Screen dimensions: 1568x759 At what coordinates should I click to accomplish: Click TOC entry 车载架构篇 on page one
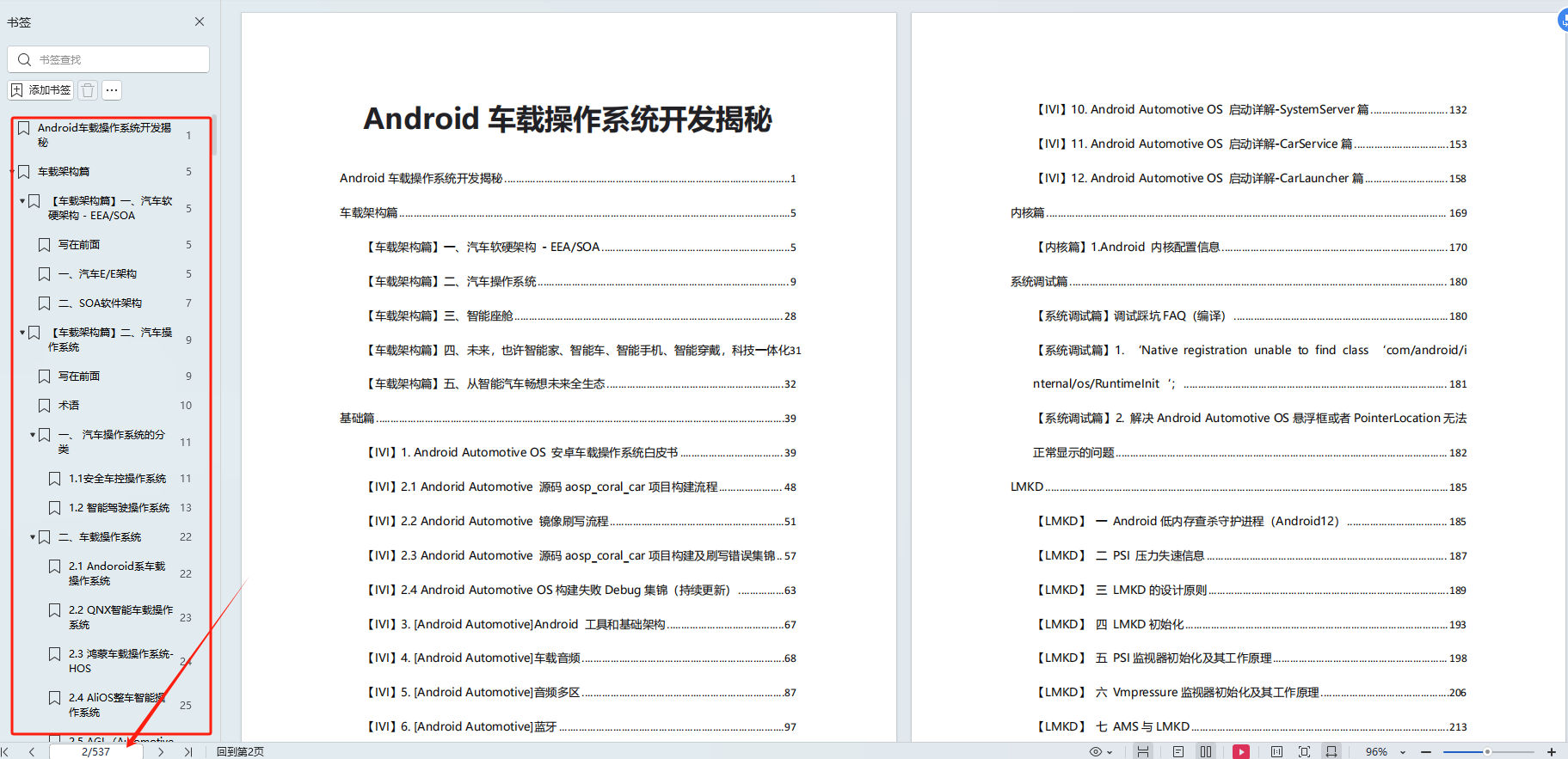568,212
